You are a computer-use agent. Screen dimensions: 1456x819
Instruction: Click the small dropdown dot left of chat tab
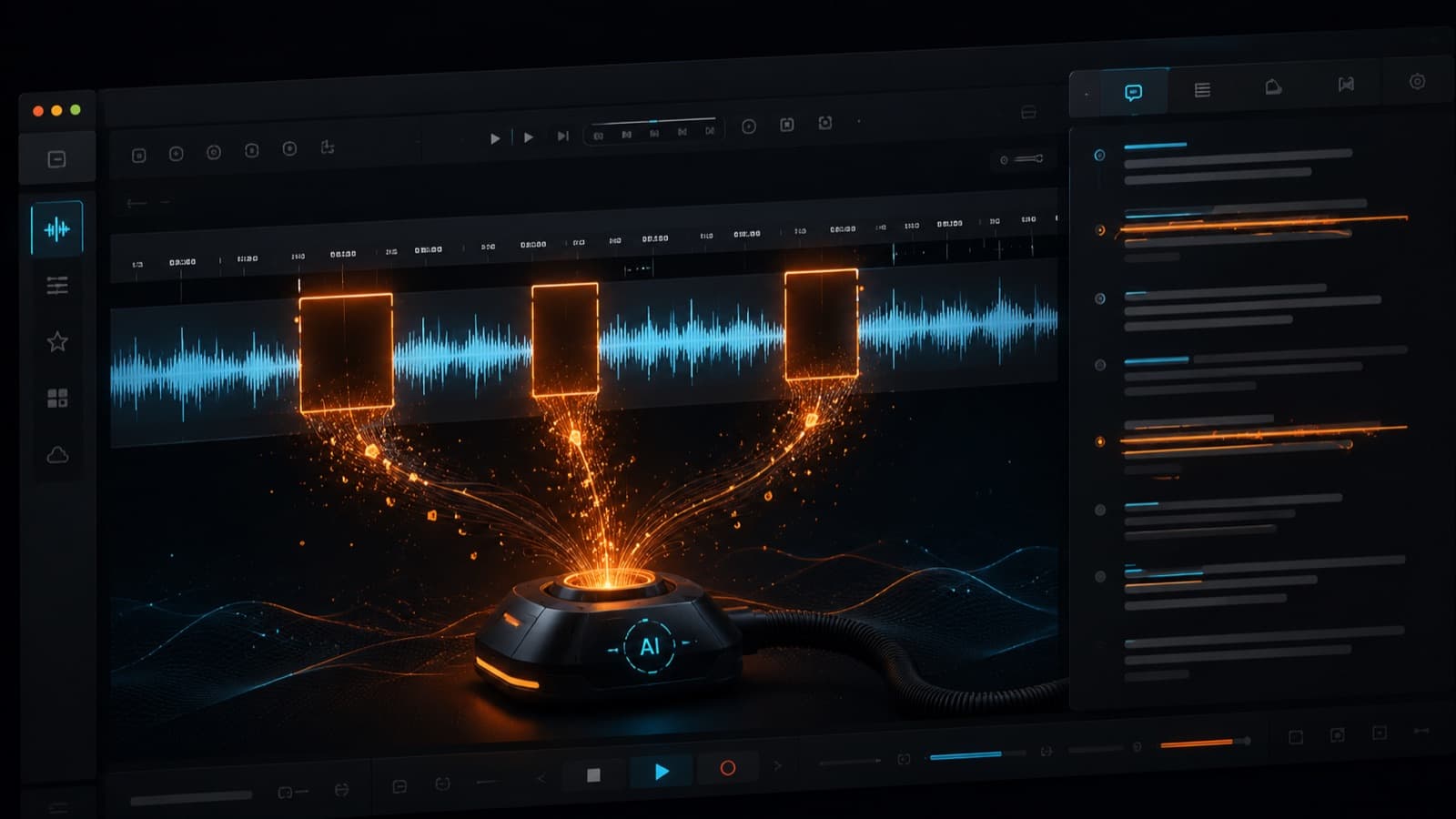click(x=1087, y=94)
